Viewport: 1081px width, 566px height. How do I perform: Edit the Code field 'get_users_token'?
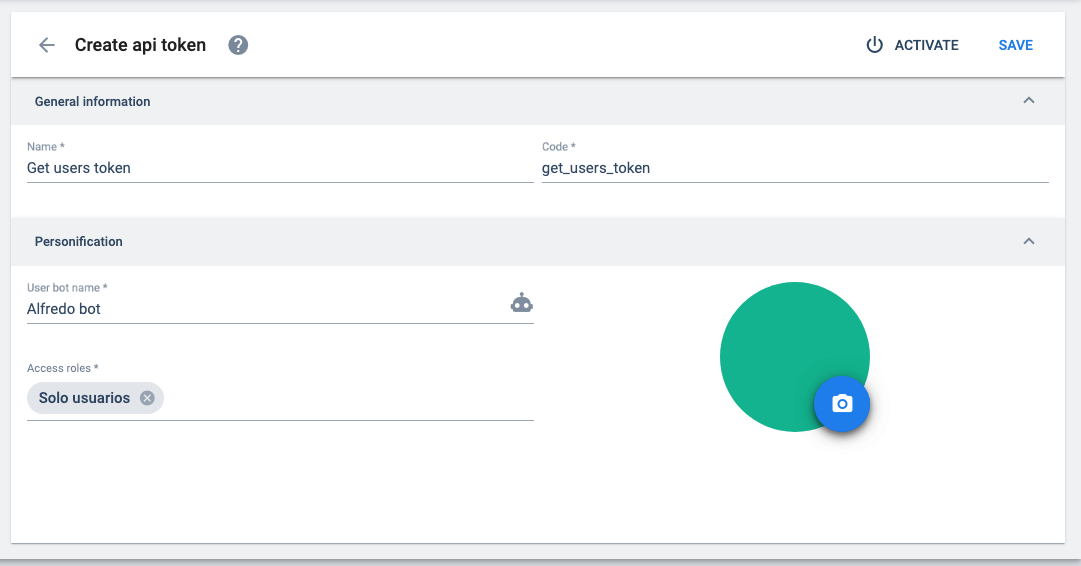point(795,168)
